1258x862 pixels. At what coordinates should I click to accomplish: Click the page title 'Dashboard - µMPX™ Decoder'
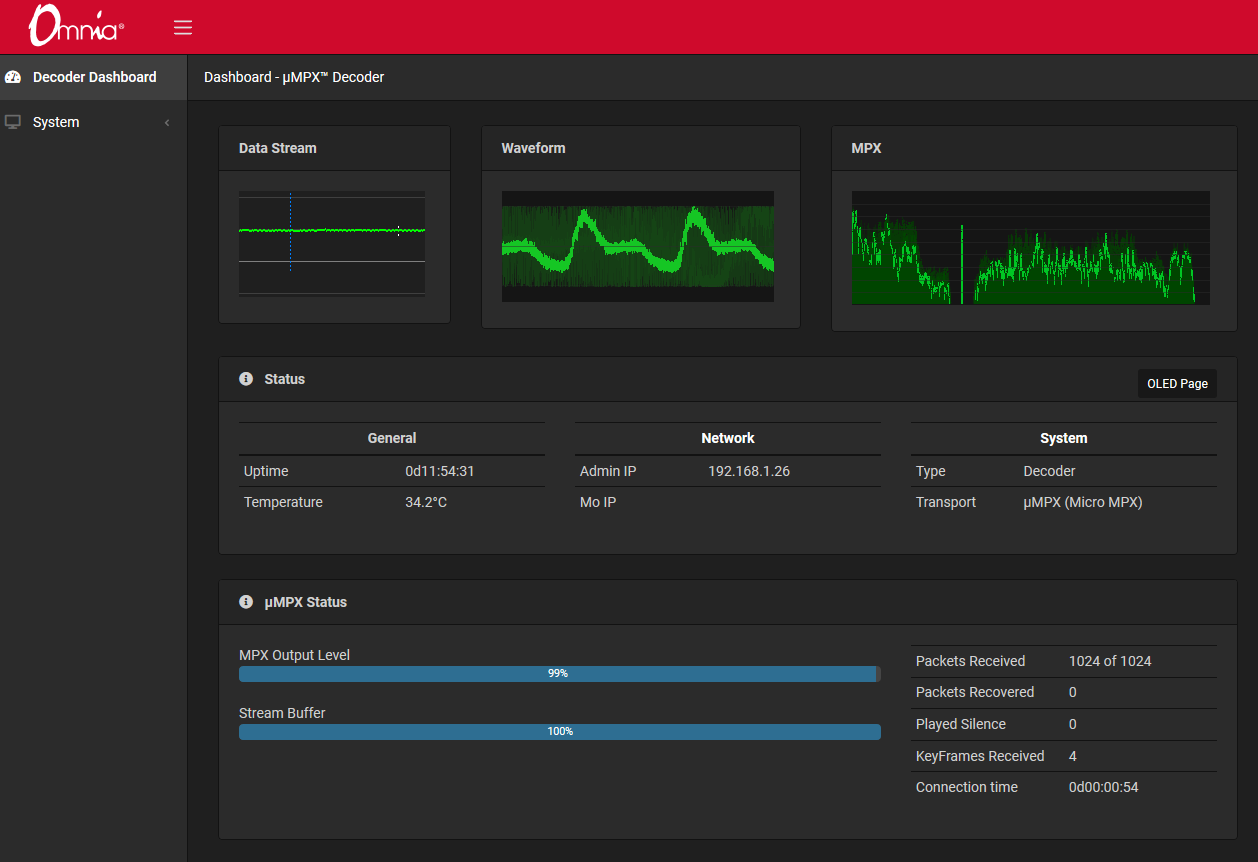(x=294, y=77)
